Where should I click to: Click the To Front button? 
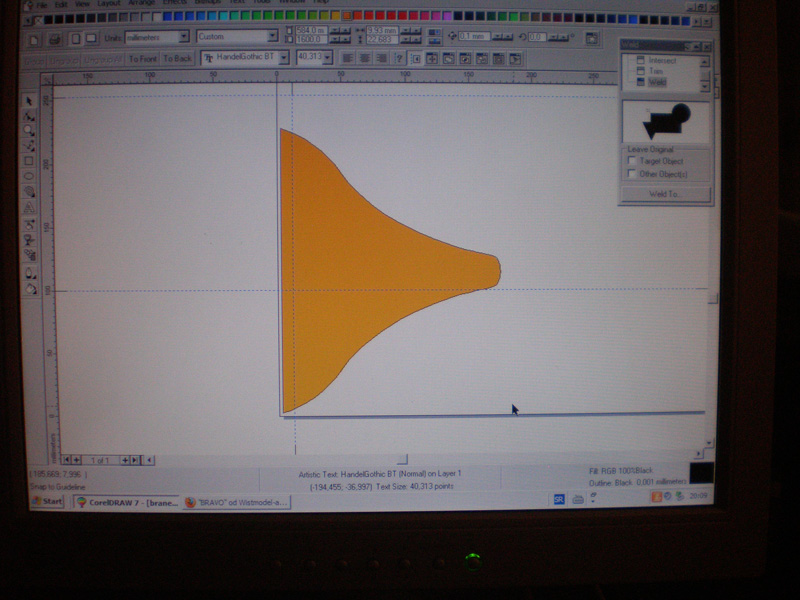(142, 59)
